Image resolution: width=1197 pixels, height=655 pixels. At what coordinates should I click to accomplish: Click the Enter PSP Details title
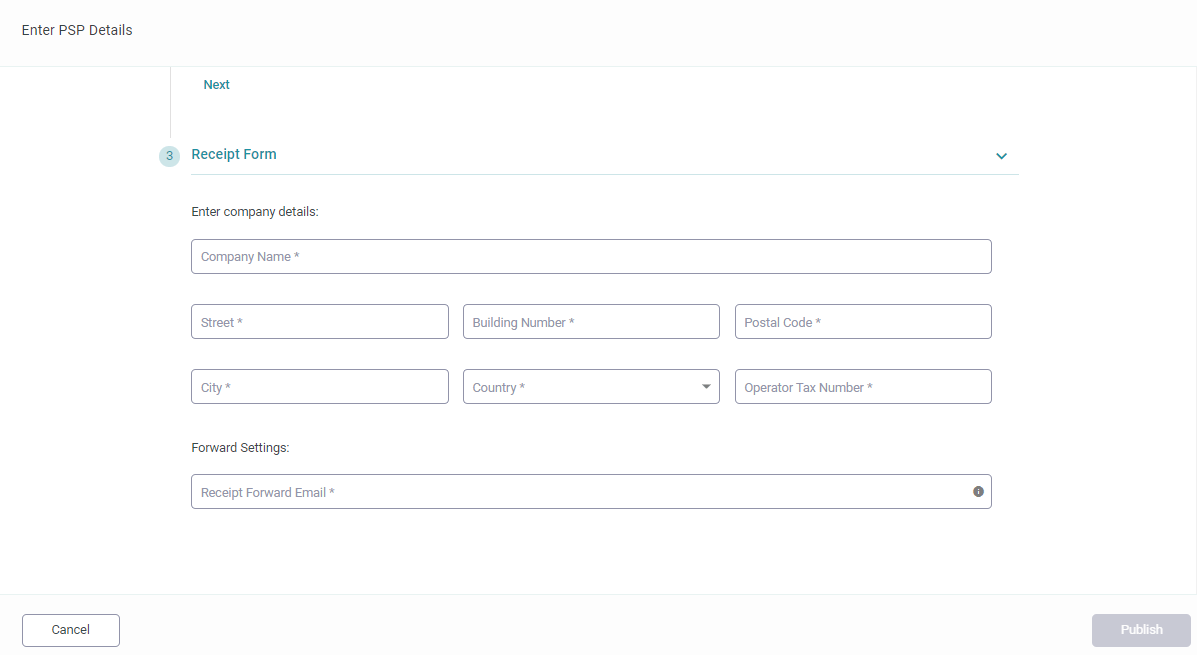coord(76,30)
